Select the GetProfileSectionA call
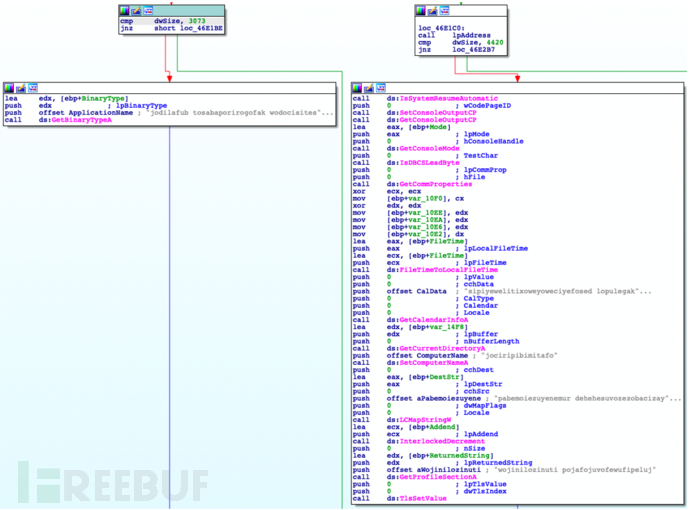 coord(438,477)
